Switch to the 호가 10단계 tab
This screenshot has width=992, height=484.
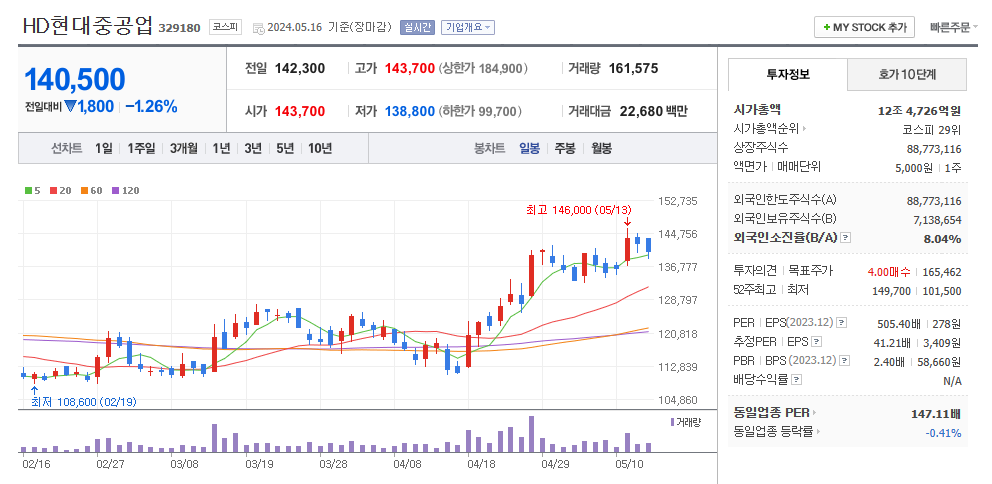tap(907, 74)
